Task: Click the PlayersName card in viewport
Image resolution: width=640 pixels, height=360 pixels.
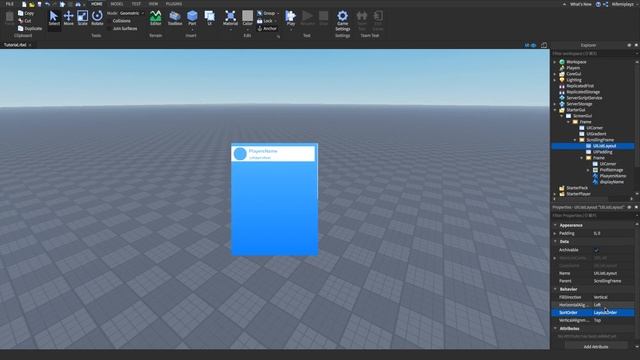Action: pos(273,154)
